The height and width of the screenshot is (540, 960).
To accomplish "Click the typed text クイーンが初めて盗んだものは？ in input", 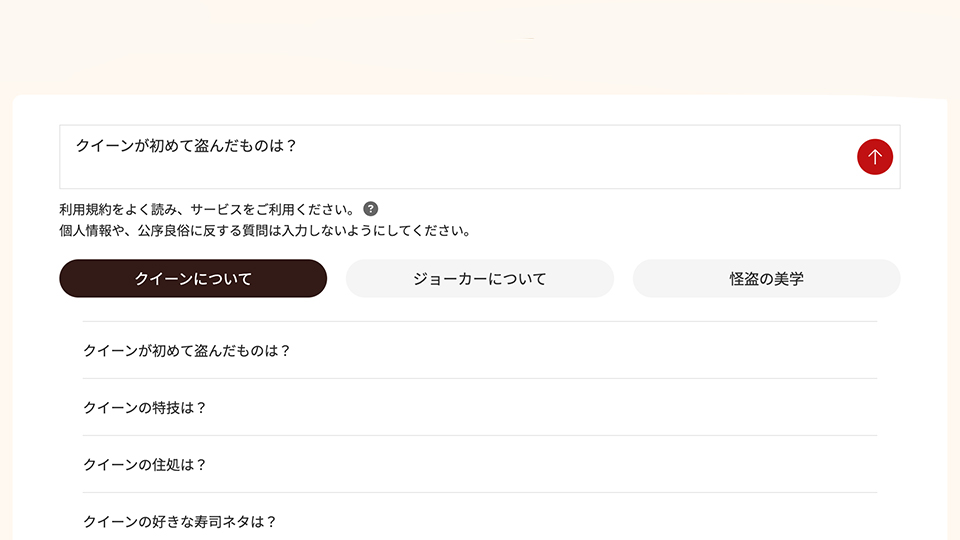I will [x=187, y=146].
